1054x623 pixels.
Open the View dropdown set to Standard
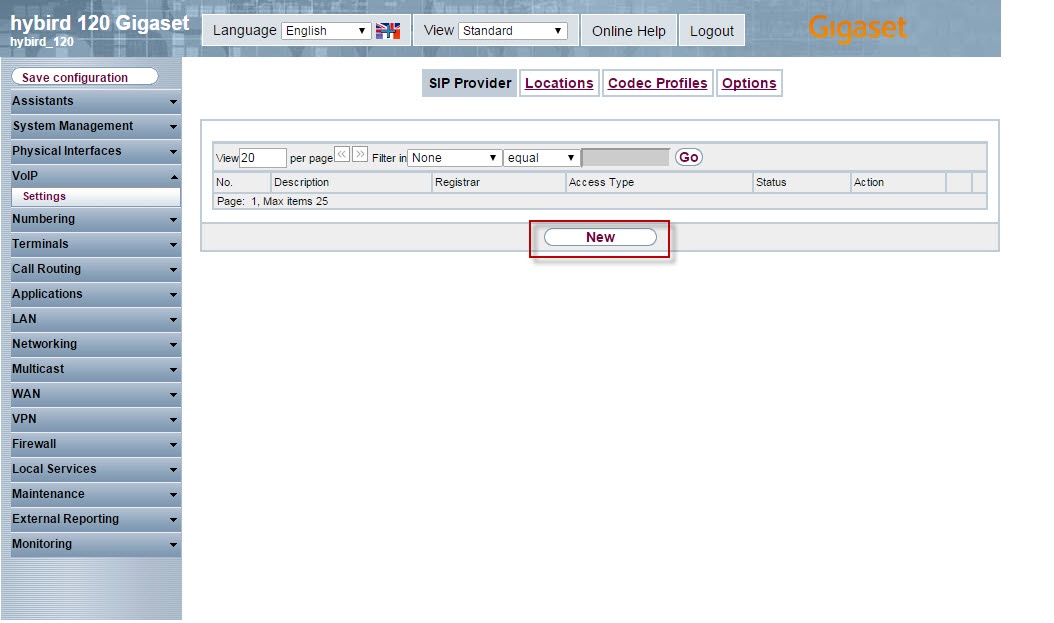click(513, 31)
